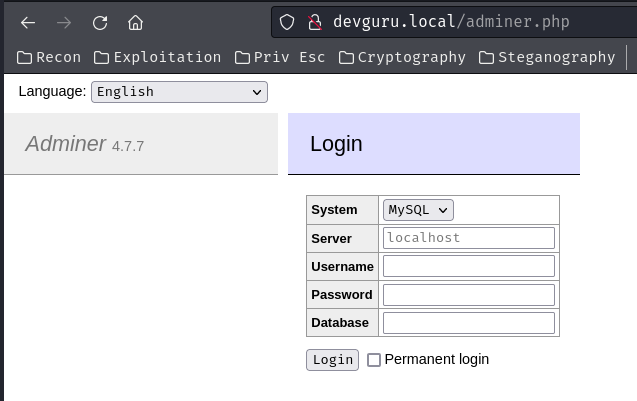Reload the page with the refresh icon
Screen dimensions: 637x401
tap(100, 23)
